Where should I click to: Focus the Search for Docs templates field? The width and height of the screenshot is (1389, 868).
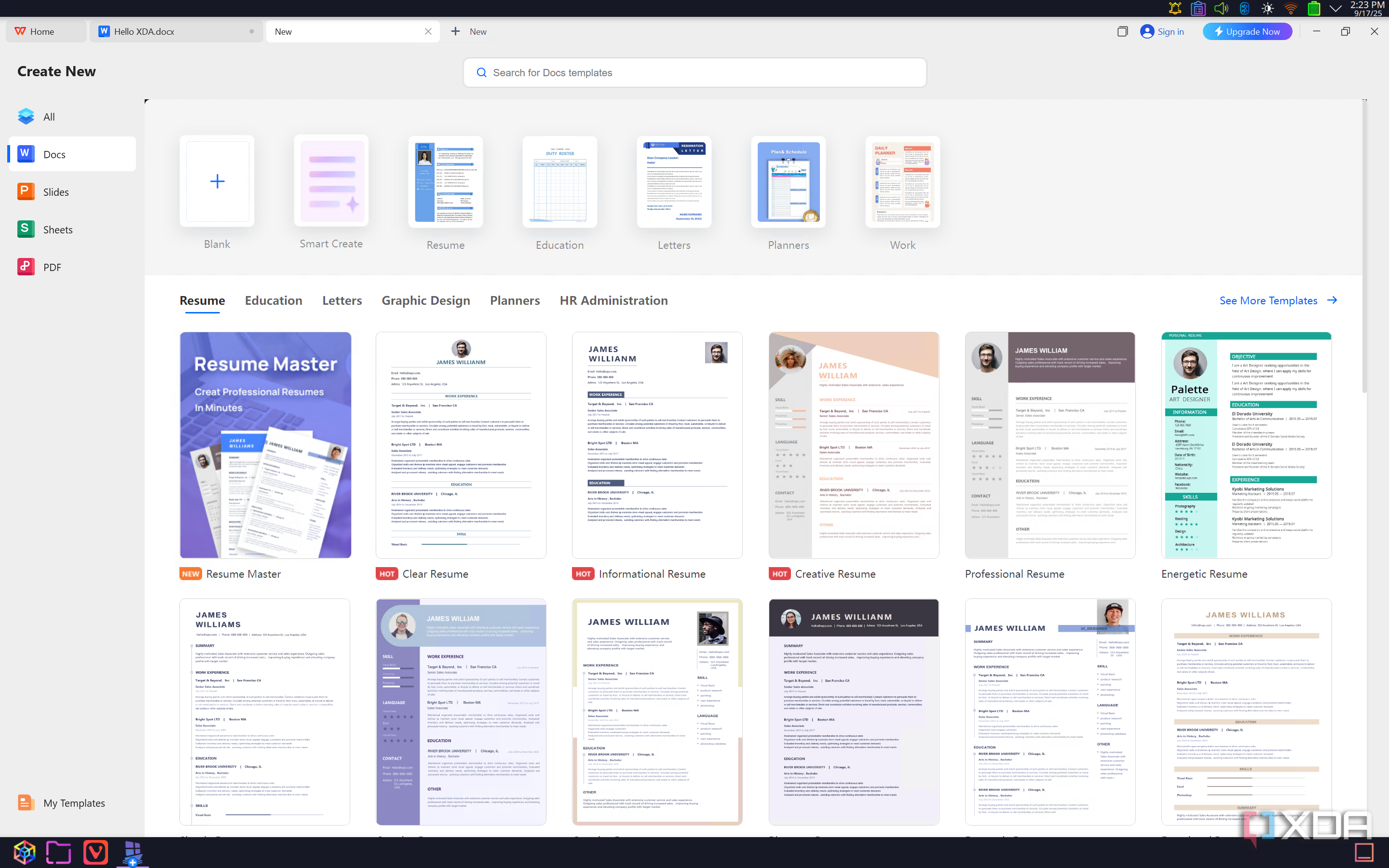point(694,72)
